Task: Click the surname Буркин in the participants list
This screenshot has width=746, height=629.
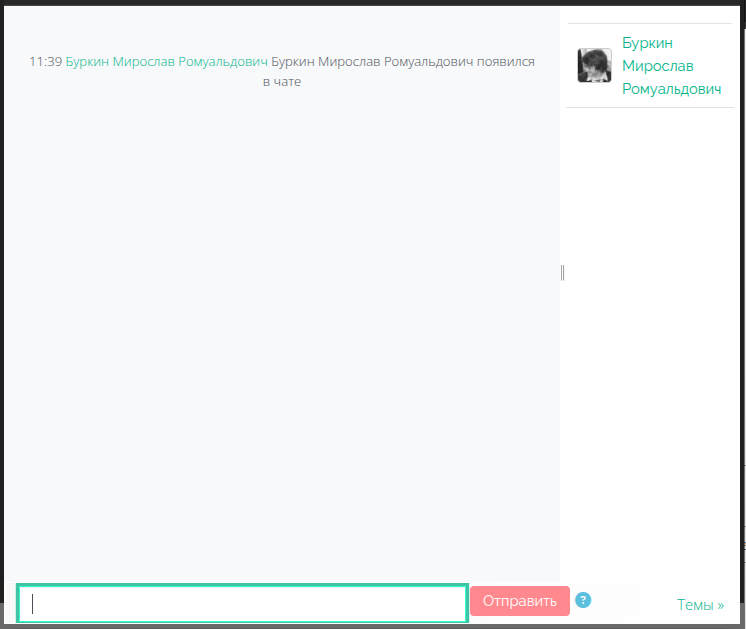Action: coord(647,43)
